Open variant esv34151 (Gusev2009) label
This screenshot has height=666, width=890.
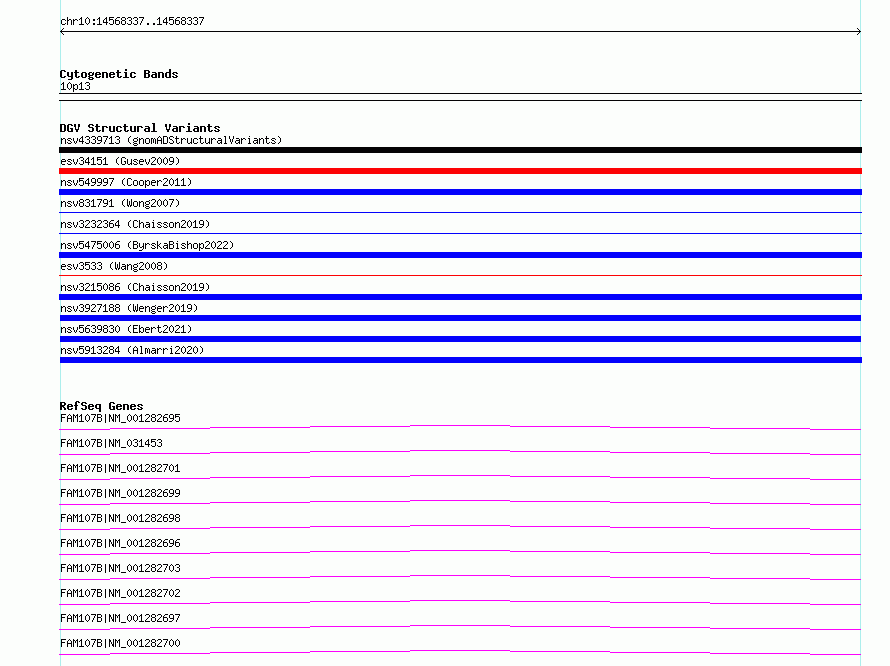[120, 161]
